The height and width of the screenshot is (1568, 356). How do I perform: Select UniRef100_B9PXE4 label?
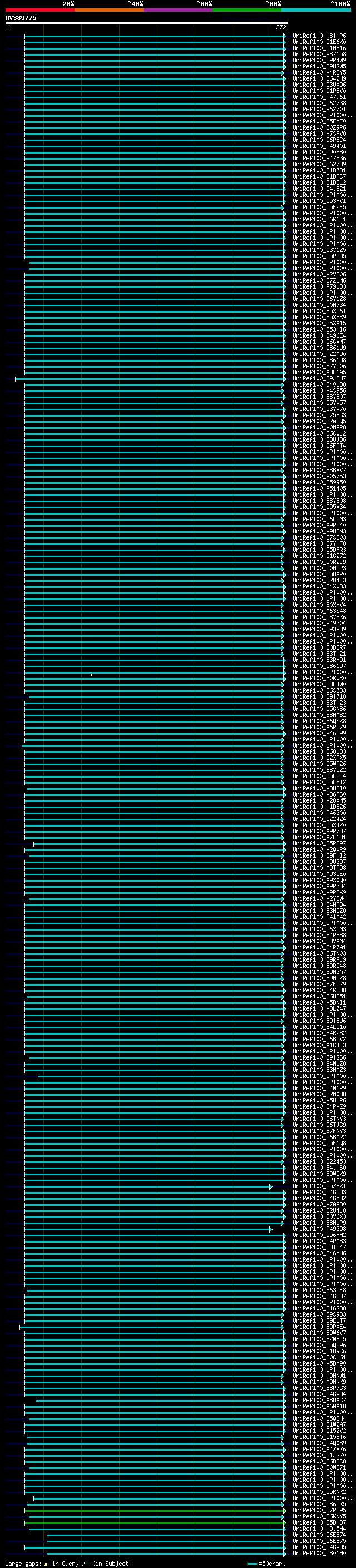point(319,1327)
